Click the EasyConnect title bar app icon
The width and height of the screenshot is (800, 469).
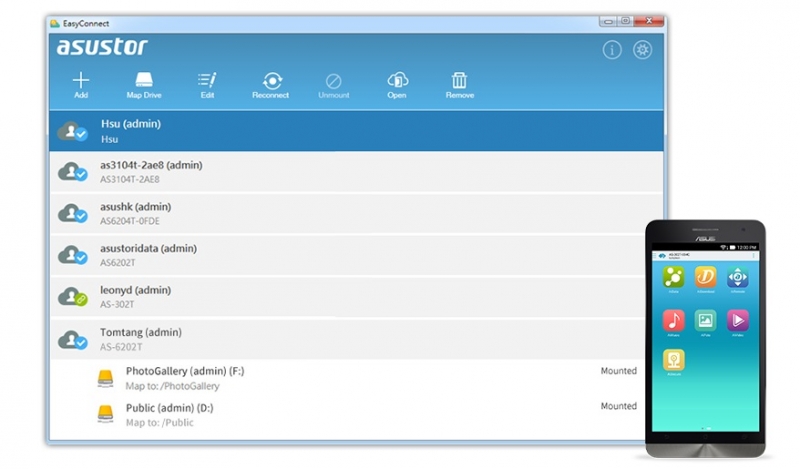(55, 23)
